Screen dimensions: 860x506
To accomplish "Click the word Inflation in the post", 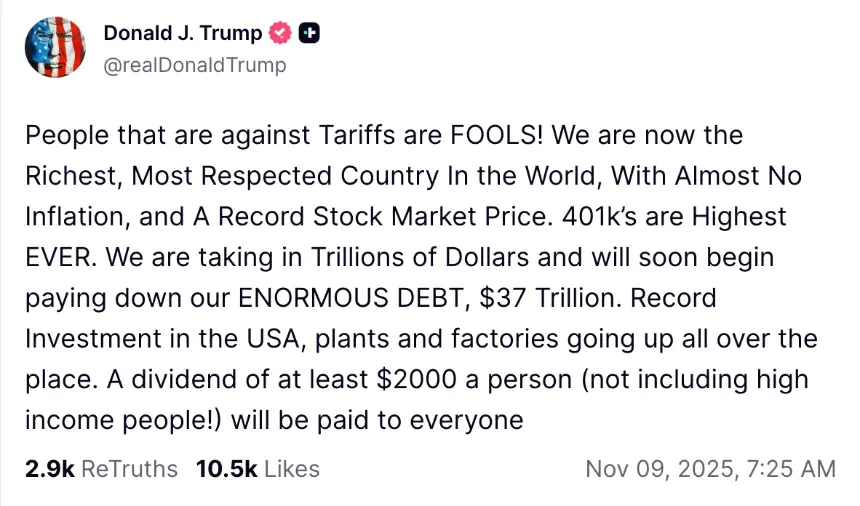I will 75,216.
